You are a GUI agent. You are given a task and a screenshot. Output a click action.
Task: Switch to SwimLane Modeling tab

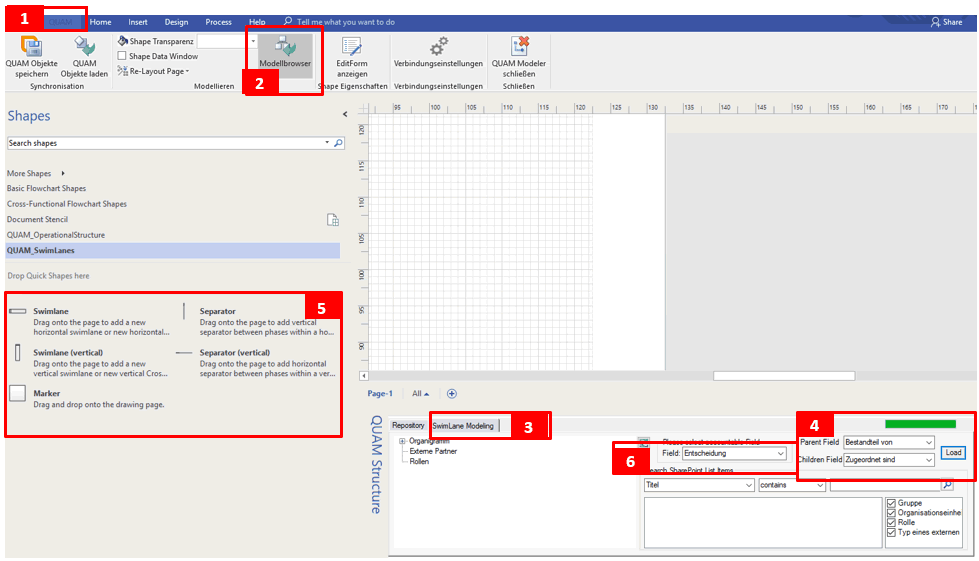[x=463, y=426]
